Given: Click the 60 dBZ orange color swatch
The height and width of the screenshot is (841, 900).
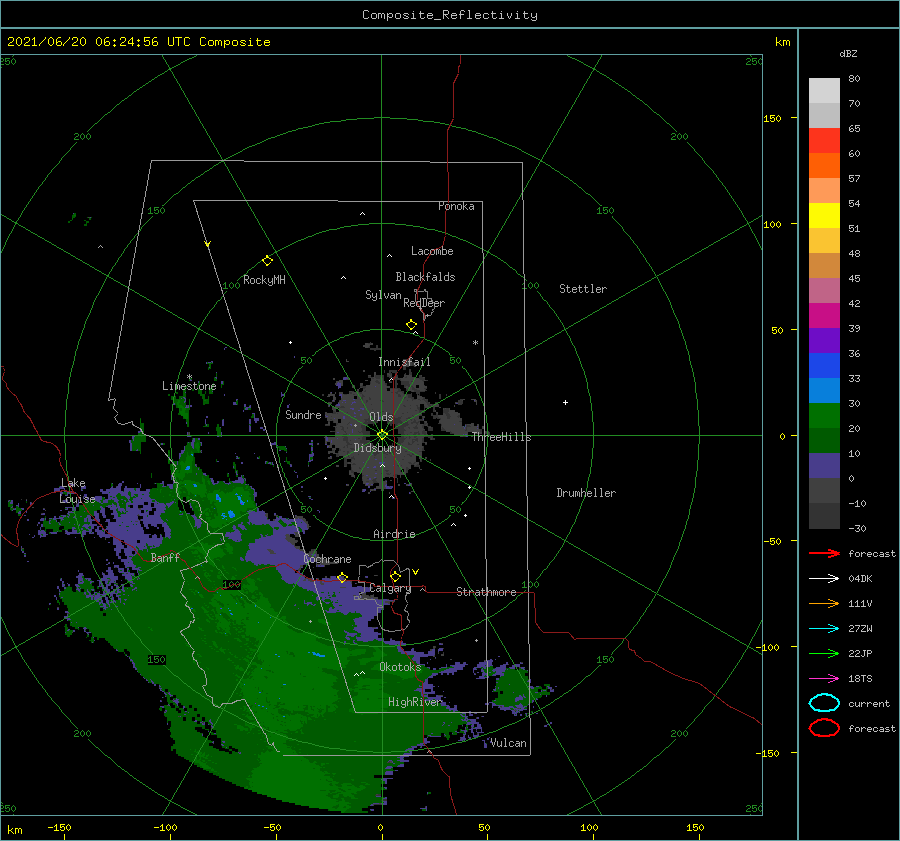Looking at the screenshot, I should 824,166.
